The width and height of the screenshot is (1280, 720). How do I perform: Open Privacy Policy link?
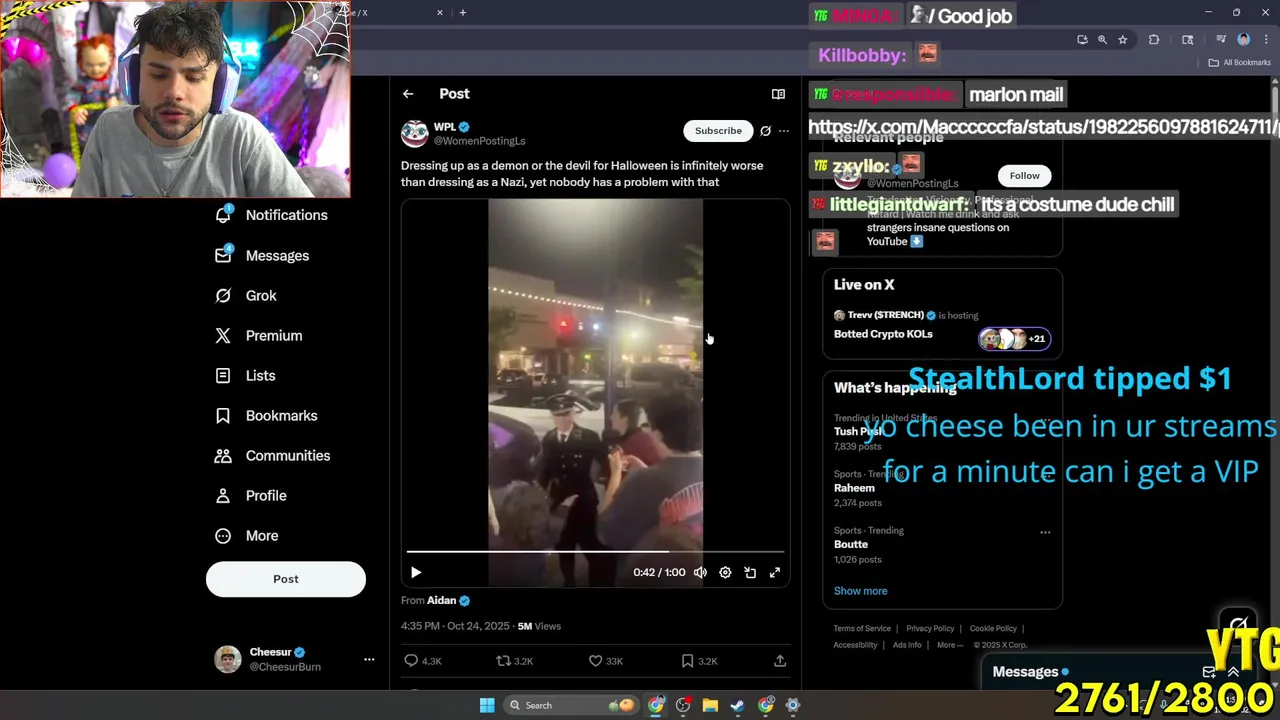coord(930,629)
